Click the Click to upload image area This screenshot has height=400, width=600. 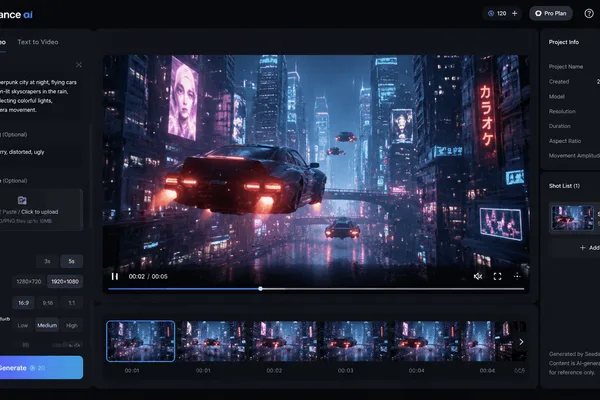40,212
